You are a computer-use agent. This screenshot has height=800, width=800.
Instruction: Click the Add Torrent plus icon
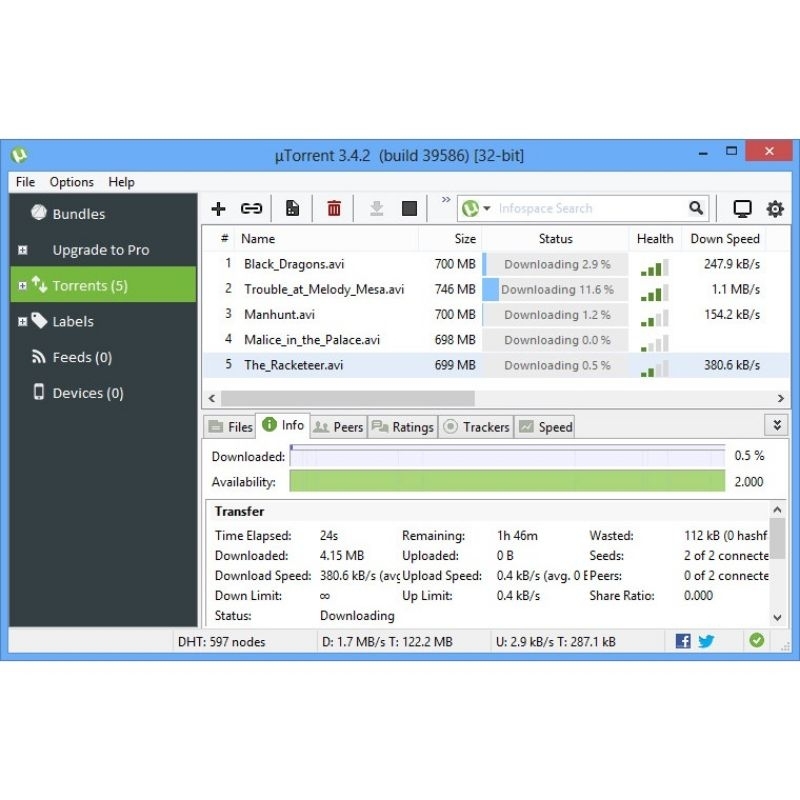click(x=218, y=209)
